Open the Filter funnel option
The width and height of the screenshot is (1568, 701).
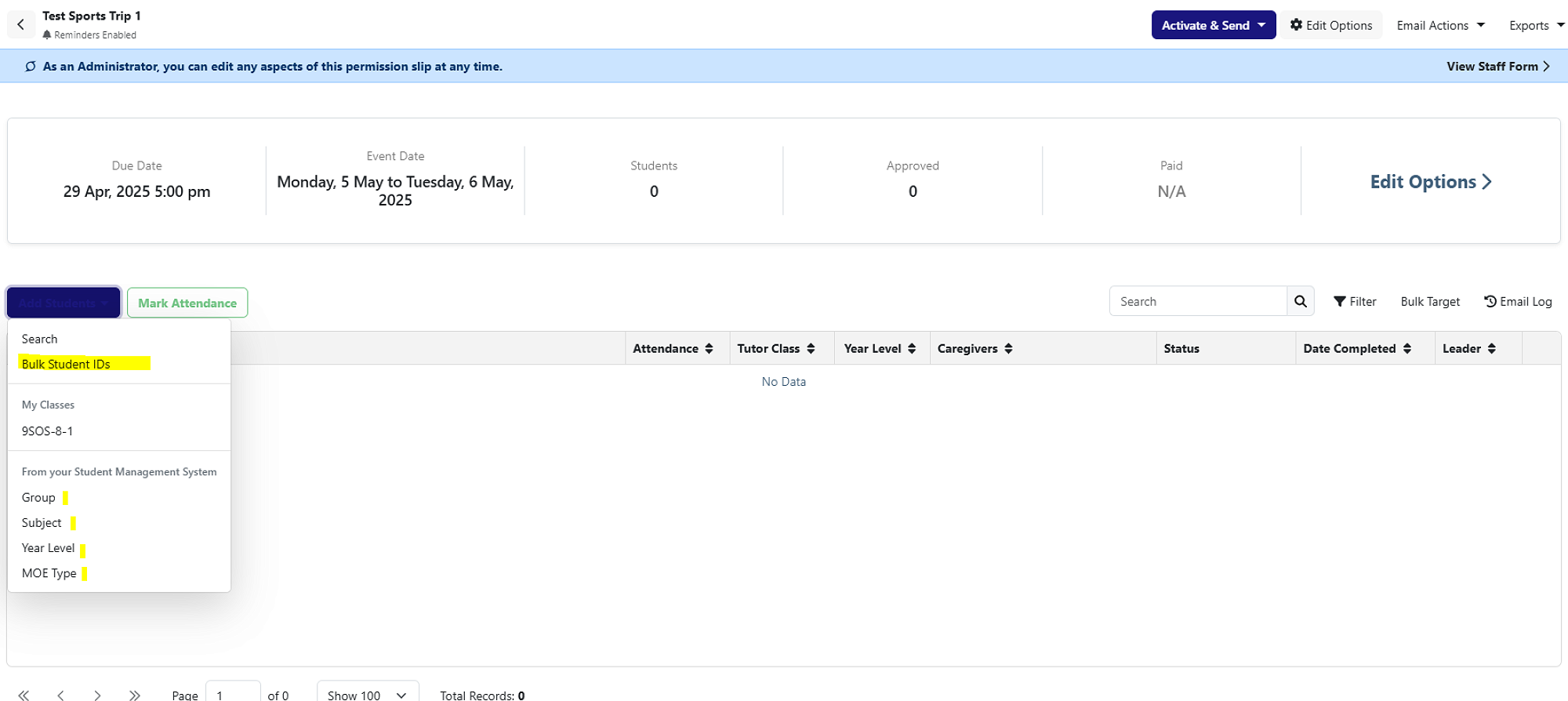point(1355,302)
